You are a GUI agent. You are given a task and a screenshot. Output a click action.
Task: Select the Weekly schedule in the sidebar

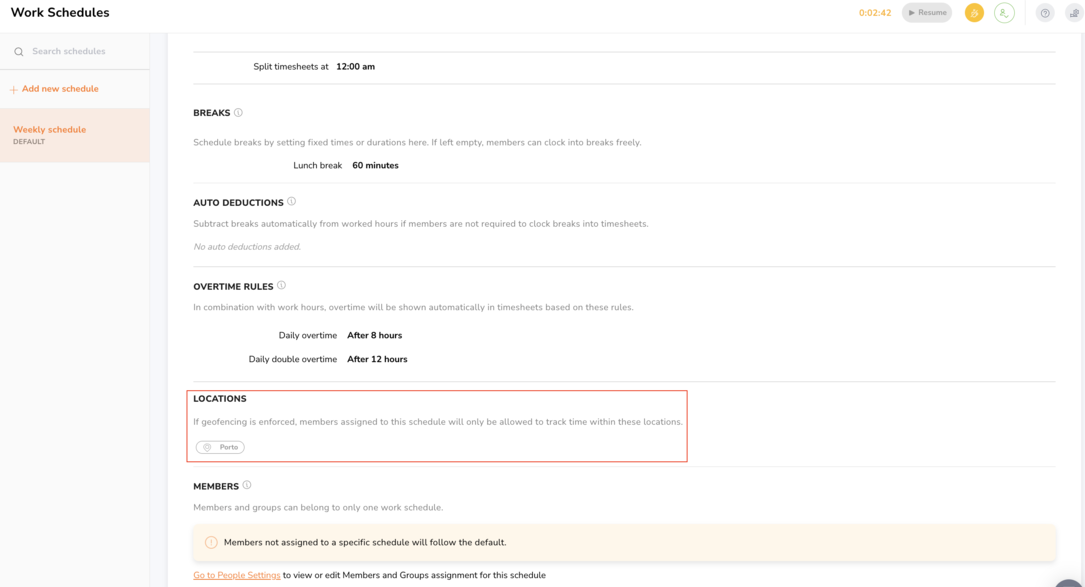pos(48,129)
